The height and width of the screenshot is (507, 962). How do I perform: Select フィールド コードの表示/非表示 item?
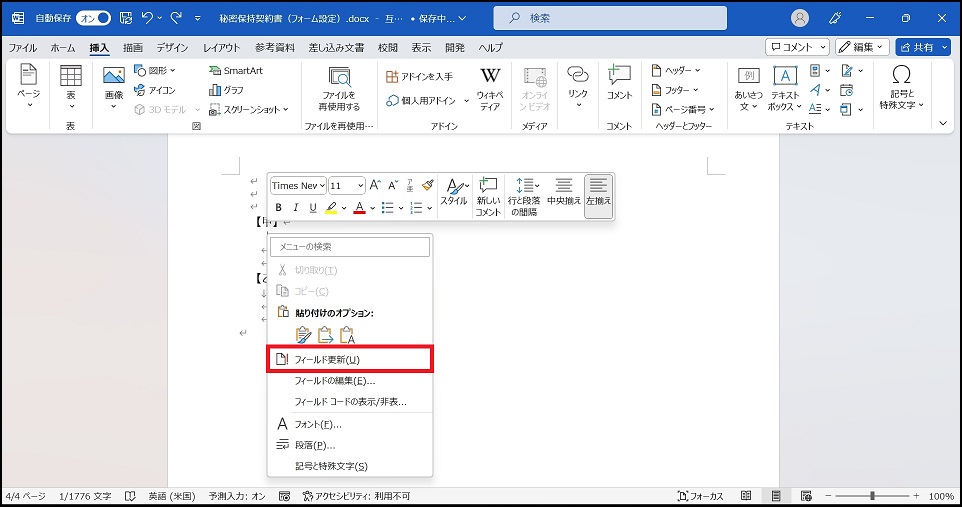[x=350, y=402]
